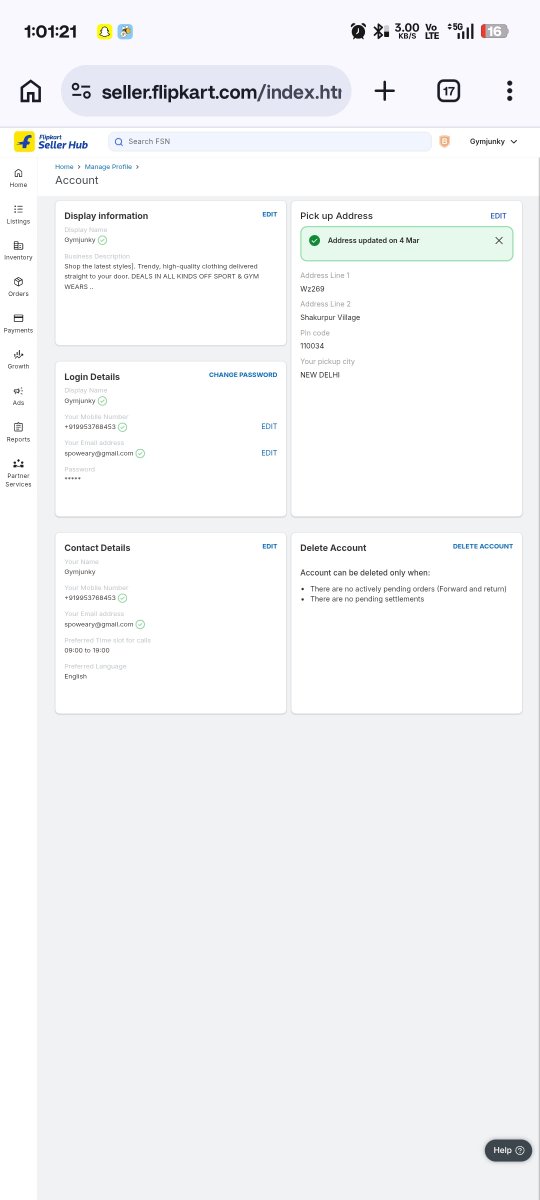Viewport: 540px width, 1200px height.
Task: Tap Snapchat notification icon in status bar
Action: [103, 32]
